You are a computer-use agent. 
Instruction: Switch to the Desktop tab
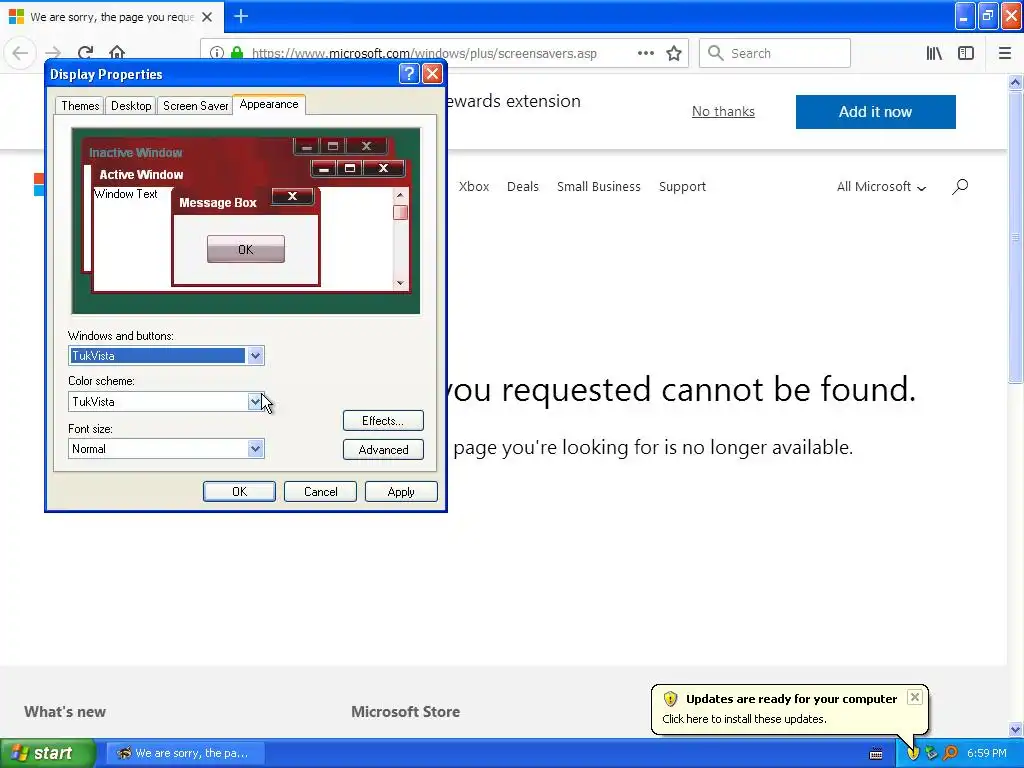[x=131, y=106]
